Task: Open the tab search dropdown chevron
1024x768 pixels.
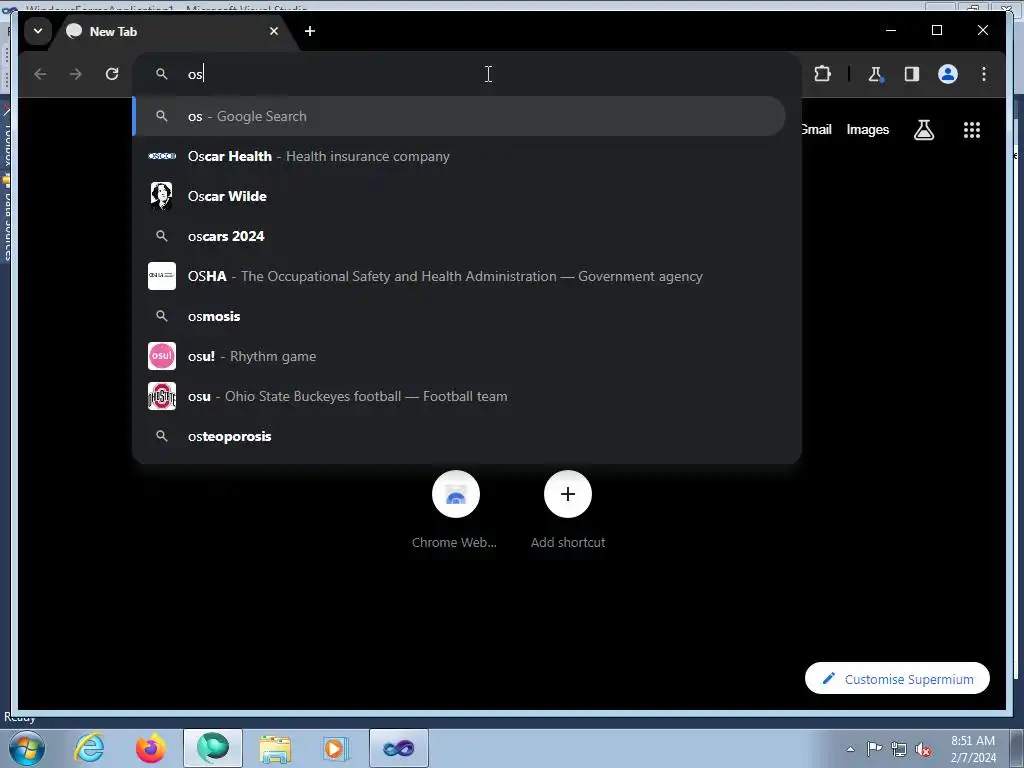Action: pos(38,31)
